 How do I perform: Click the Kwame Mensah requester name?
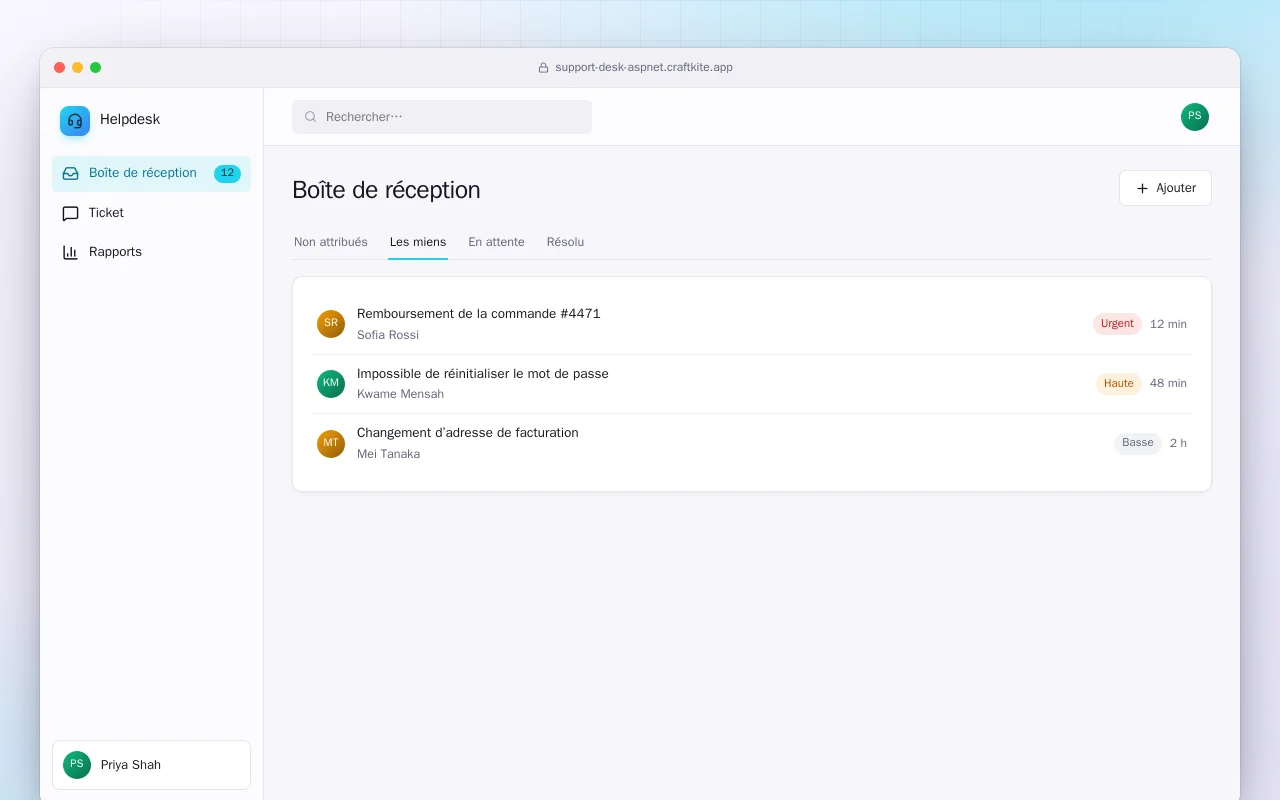point(400,394)
